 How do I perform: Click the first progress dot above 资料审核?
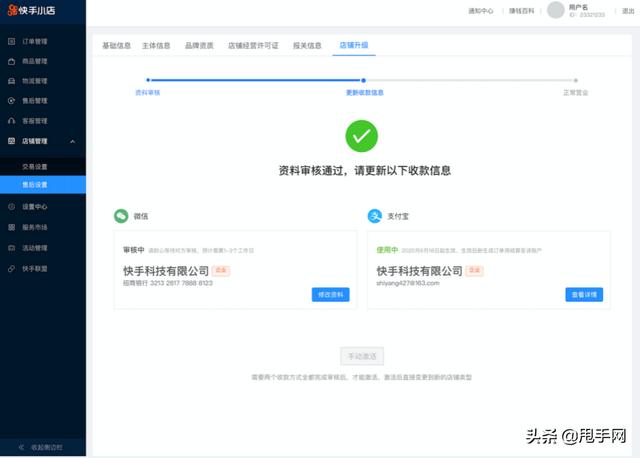point(148,80)
